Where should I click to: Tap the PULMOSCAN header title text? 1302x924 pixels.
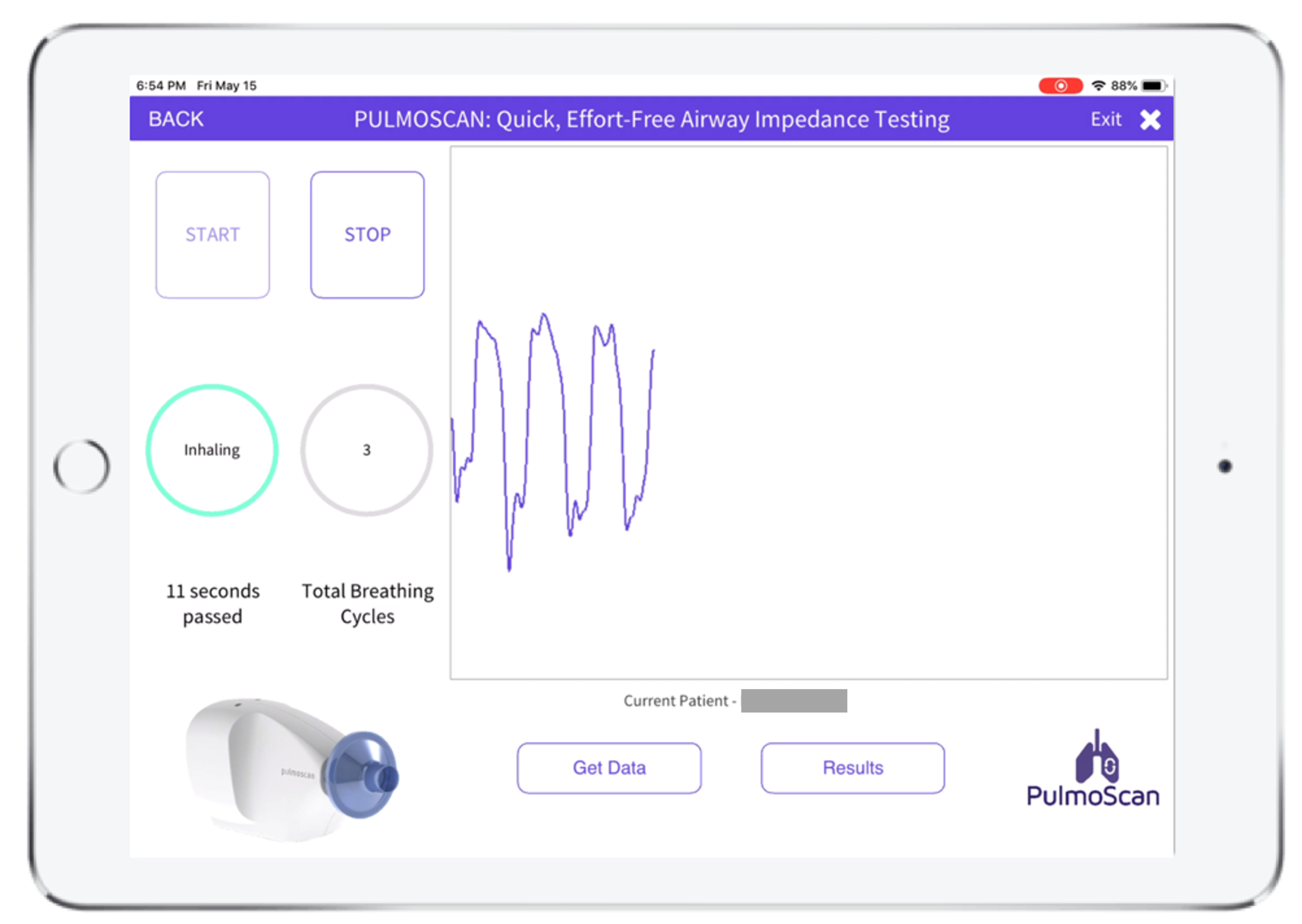tap(652, 120)
